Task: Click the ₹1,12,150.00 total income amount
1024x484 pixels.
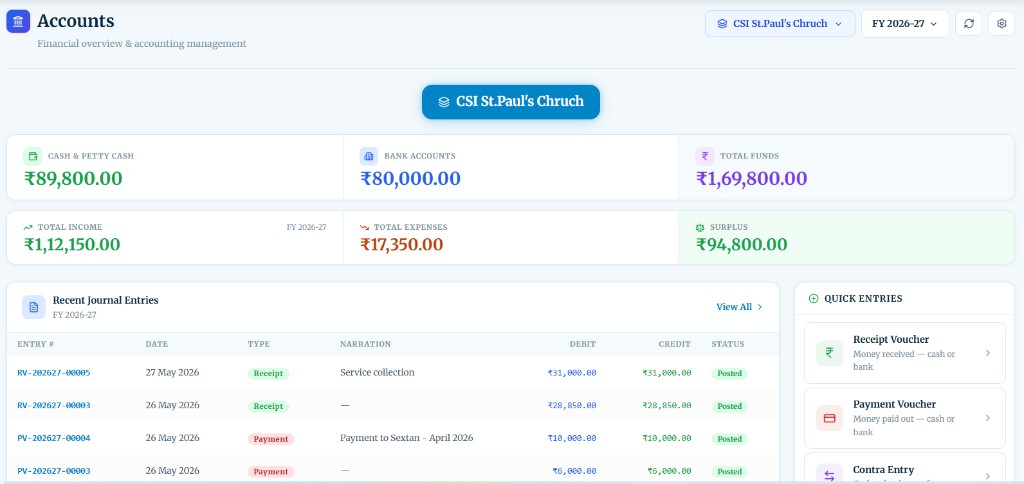Action: 72,245
